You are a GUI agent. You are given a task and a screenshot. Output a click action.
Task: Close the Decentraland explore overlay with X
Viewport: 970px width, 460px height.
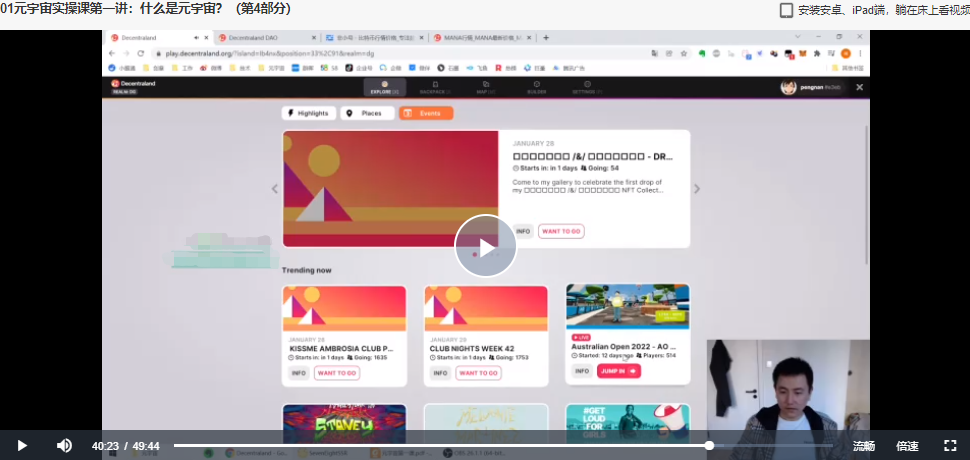tap(859, 87)
